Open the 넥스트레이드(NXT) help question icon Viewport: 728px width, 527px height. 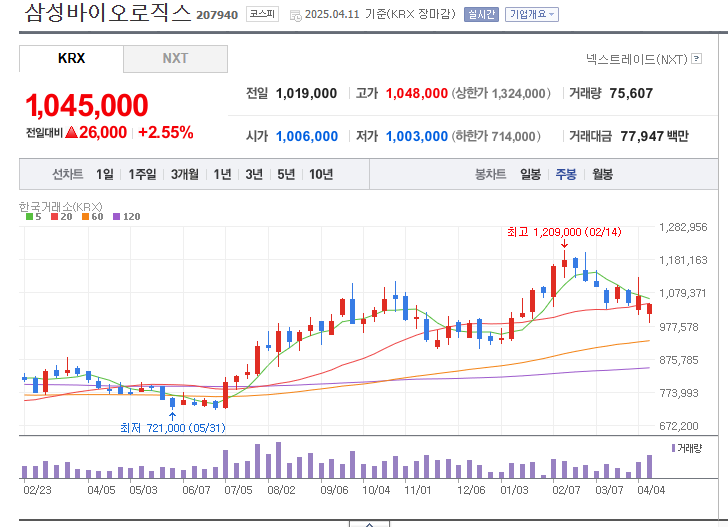(696, 59)
